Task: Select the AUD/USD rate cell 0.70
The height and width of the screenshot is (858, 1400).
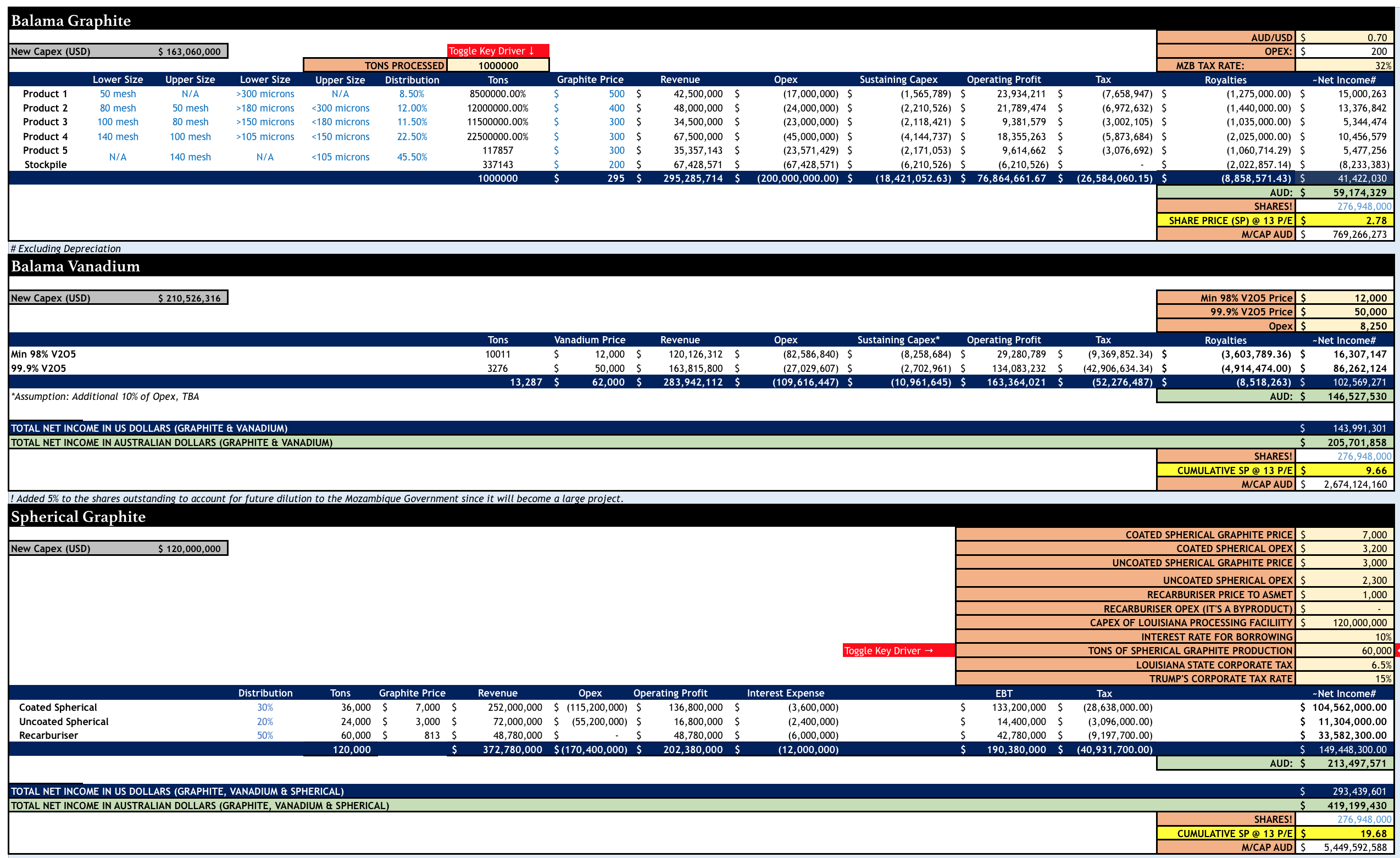Action: (1345, 37)
